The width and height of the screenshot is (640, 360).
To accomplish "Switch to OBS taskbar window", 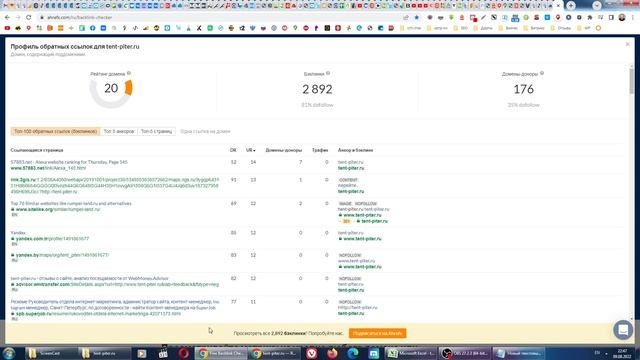I will coord(465,353).
